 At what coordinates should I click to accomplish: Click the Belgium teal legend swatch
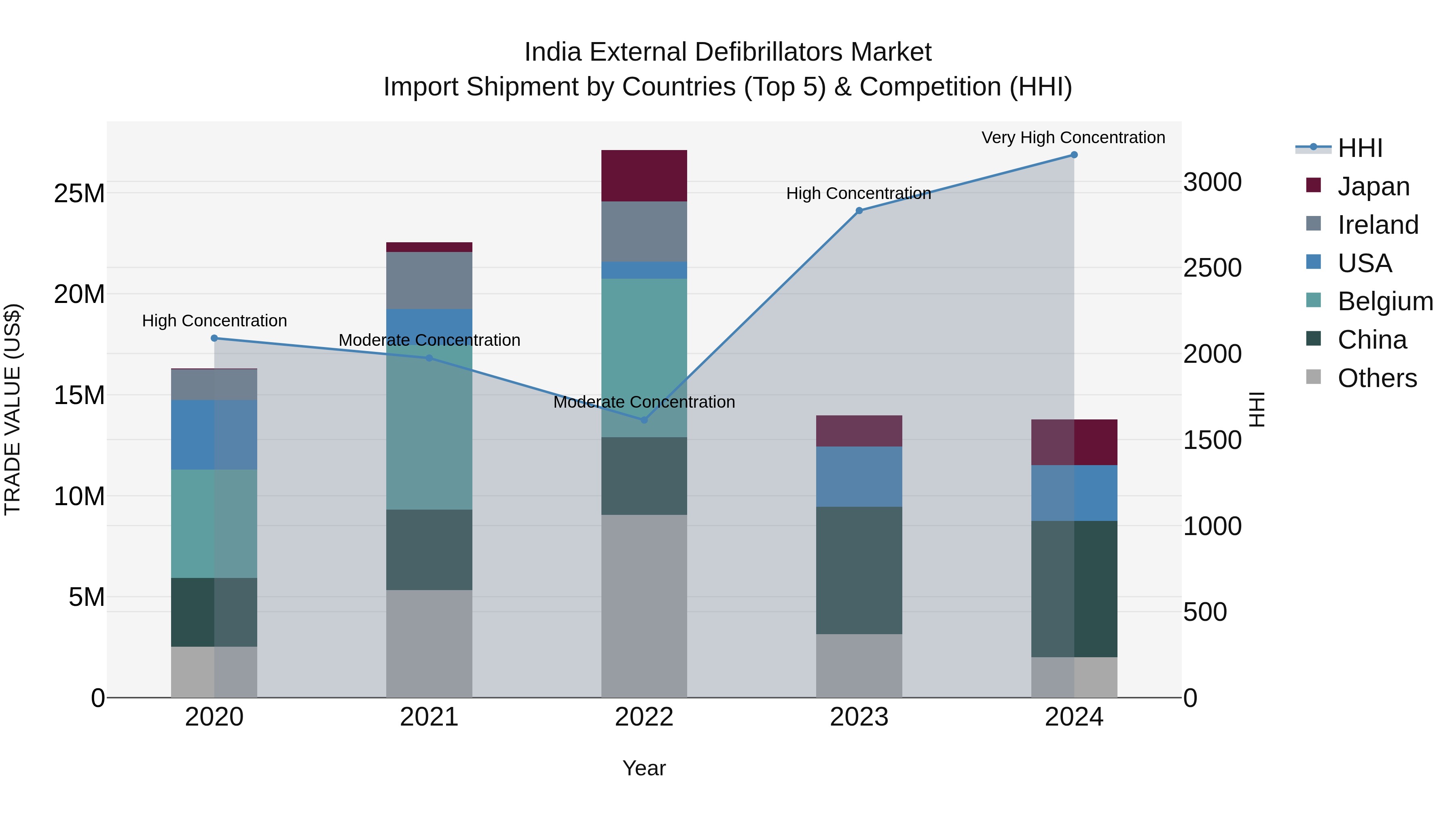[x=1314, y=300]
